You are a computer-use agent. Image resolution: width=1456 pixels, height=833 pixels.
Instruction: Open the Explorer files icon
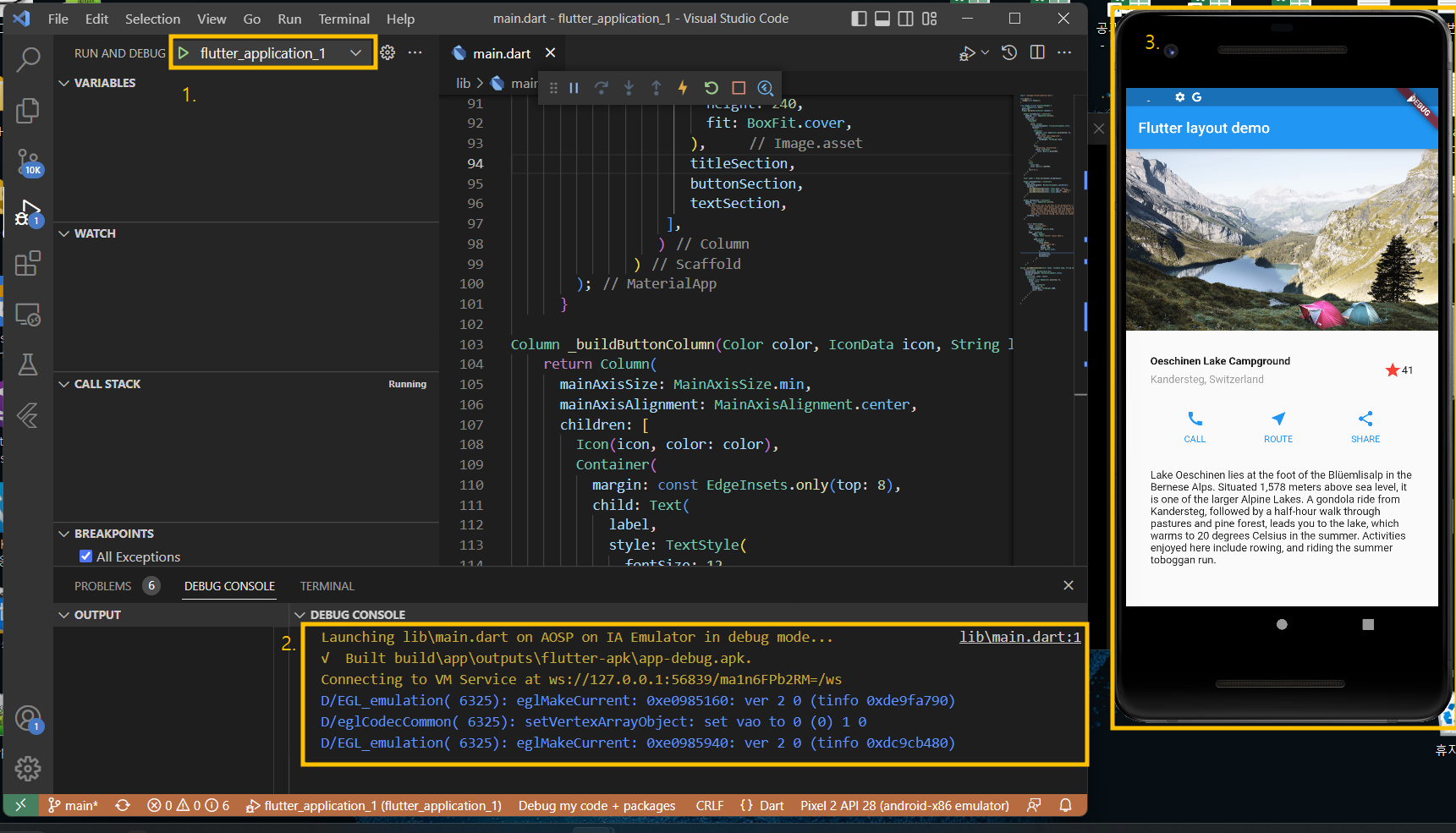tap(28, 111)
